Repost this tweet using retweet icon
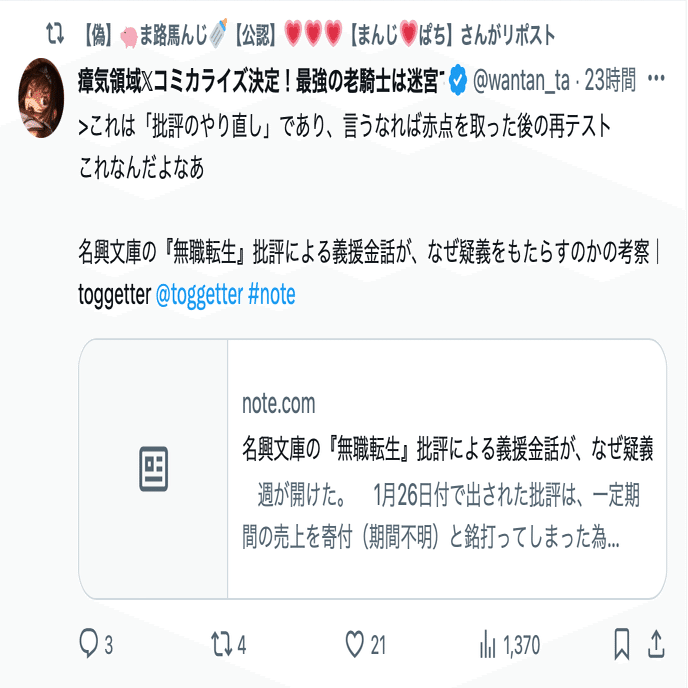The height and width of the screenshot is (688, 688). tap(222, 644)
